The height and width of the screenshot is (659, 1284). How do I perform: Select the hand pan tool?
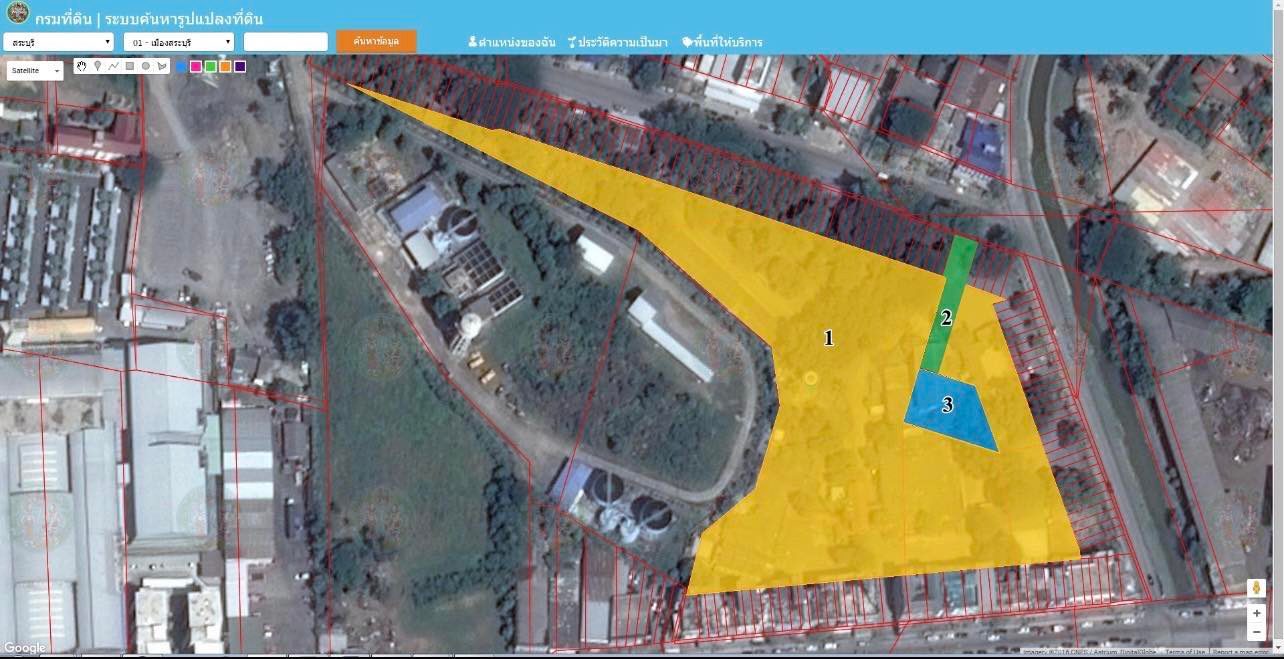pos(82,66)
